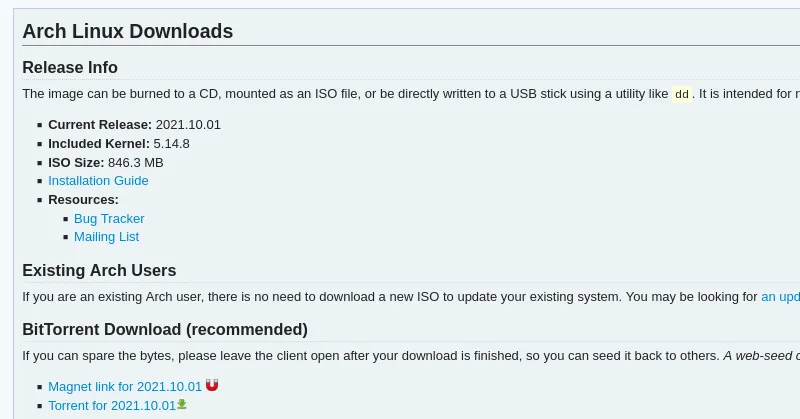
Task: Click the Release Info heading
Action: [x=70, y=68]
